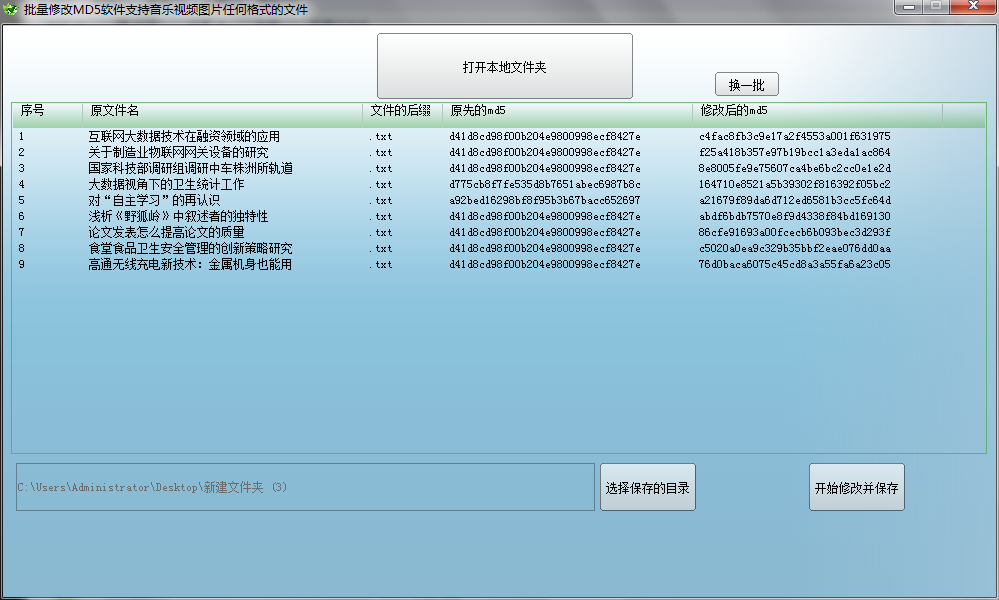999x600 pixels.
Task: Click the save path input field
Action: (x=305, y=487)
